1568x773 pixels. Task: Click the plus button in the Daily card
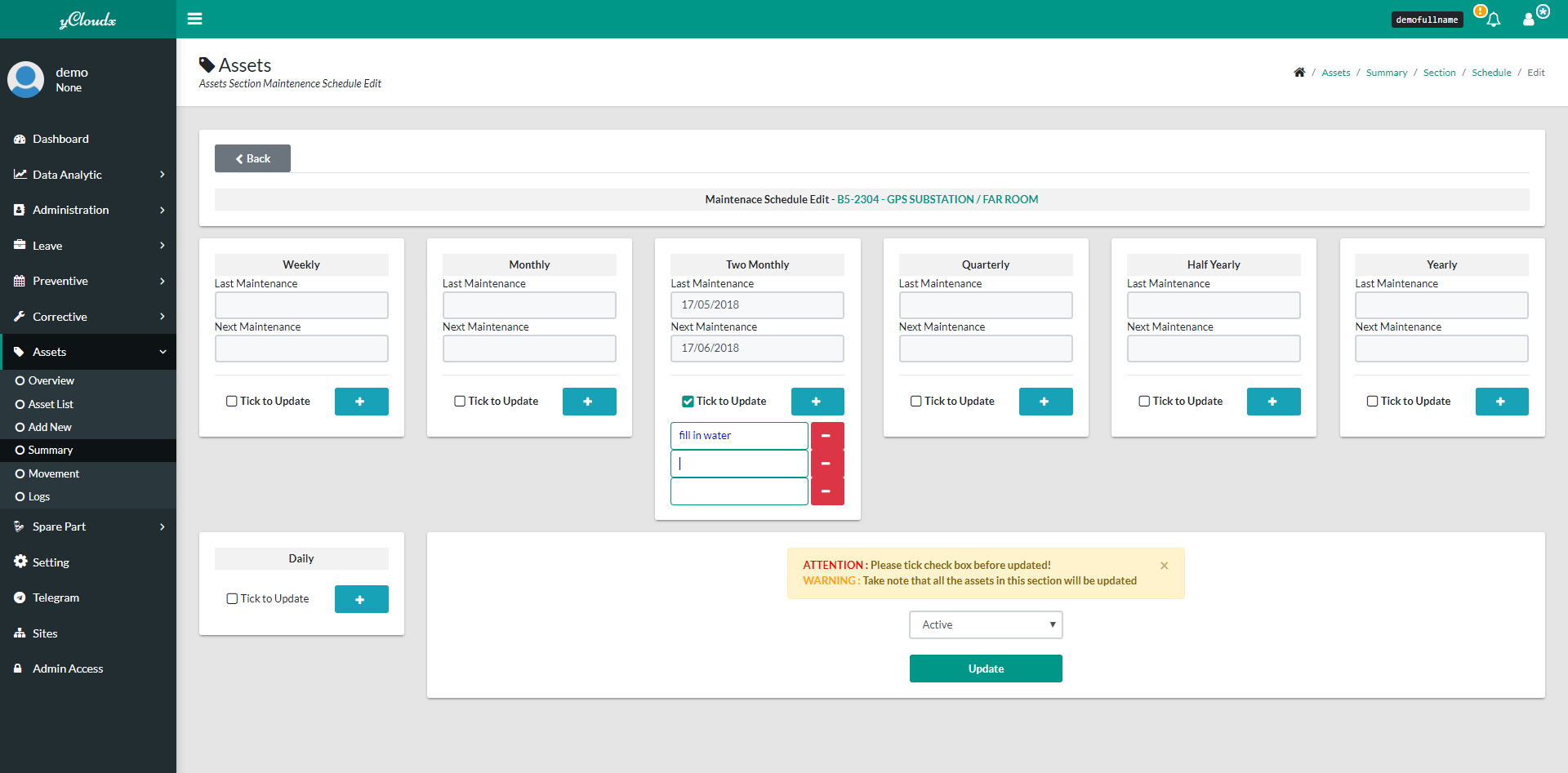pos(361,599)
